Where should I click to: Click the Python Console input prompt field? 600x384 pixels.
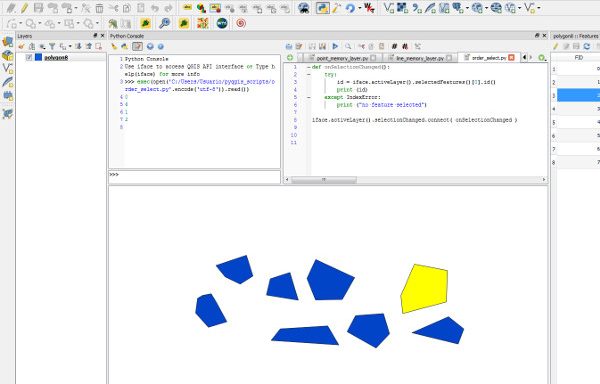coord(194,175)
